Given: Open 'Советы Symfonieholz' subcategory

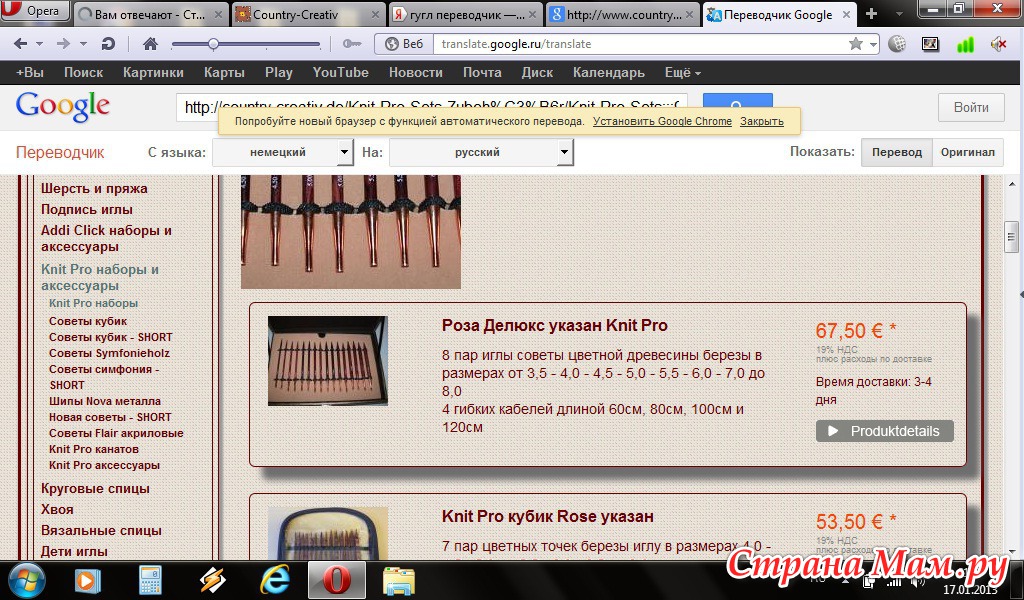Looking at the screenshot, I should point(109,353).
